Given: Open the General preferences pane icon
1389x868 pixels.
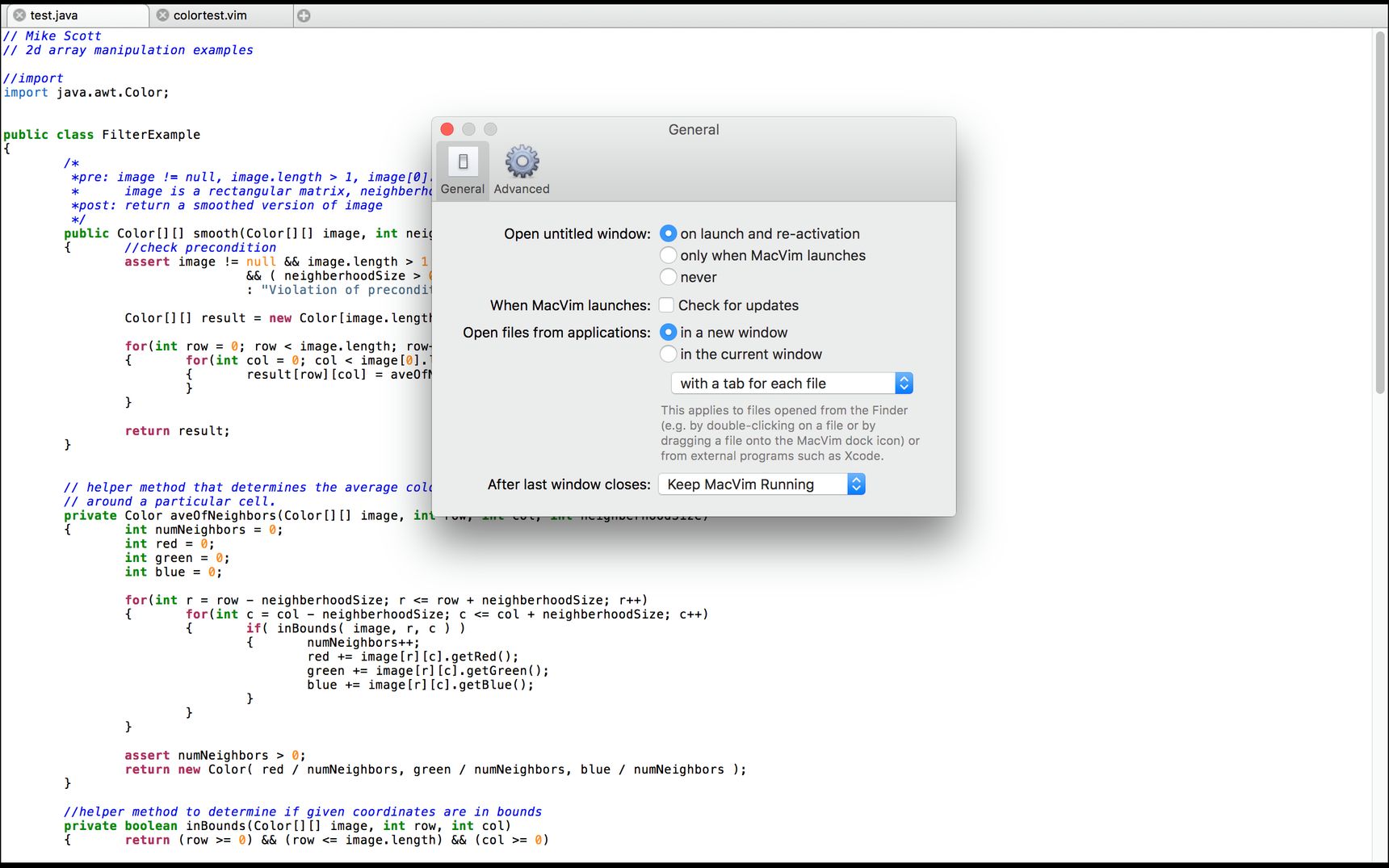Looking at the screenshot, I should click(x=463, y=170).
